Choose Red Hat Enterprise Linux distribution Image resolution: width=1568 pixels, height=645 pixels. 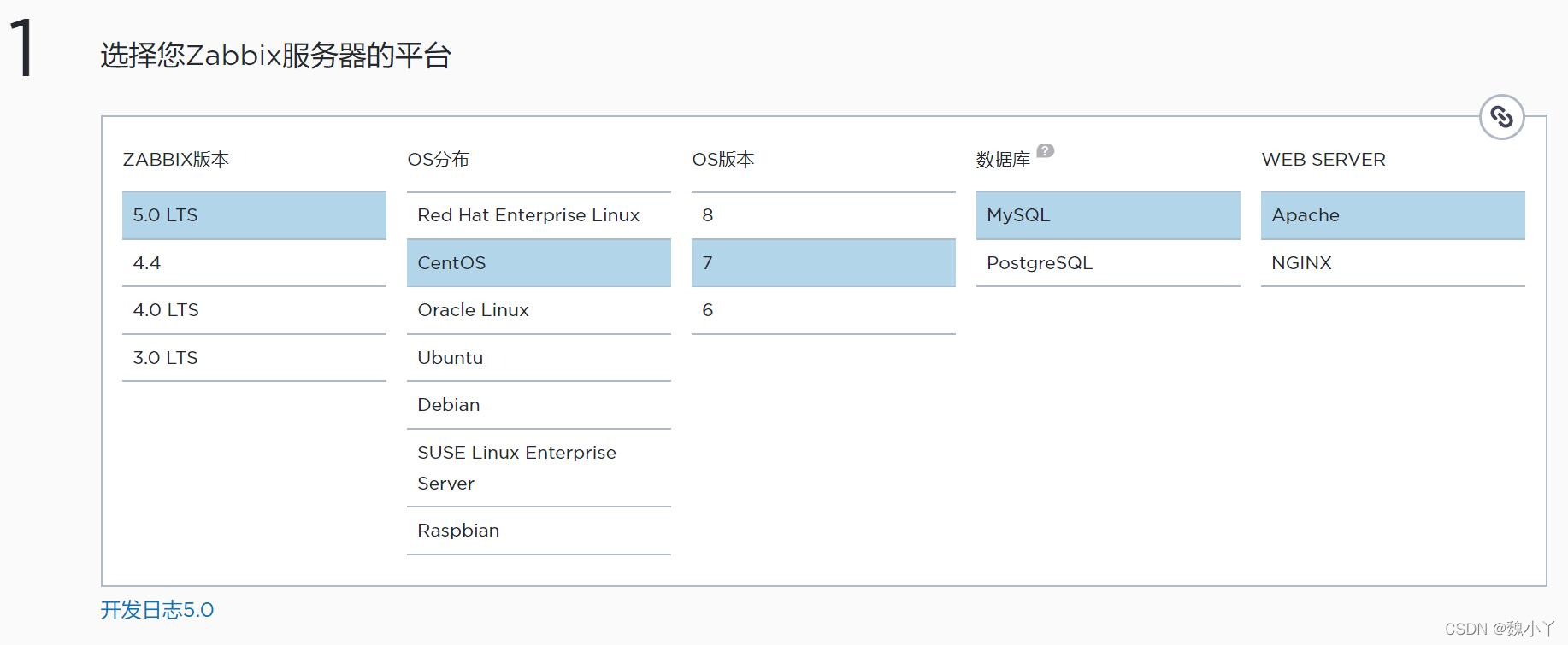(x=539, y=215)
